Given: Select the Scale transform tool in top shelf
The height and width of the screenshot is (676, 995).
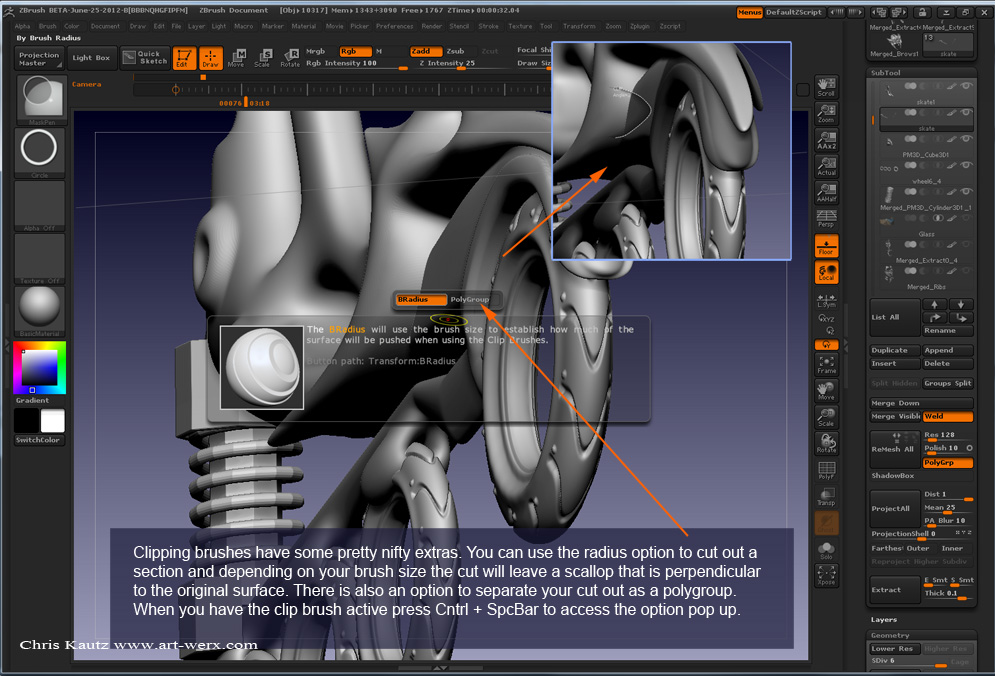Looking at the screenshot, I should click(x=263, y=58).
